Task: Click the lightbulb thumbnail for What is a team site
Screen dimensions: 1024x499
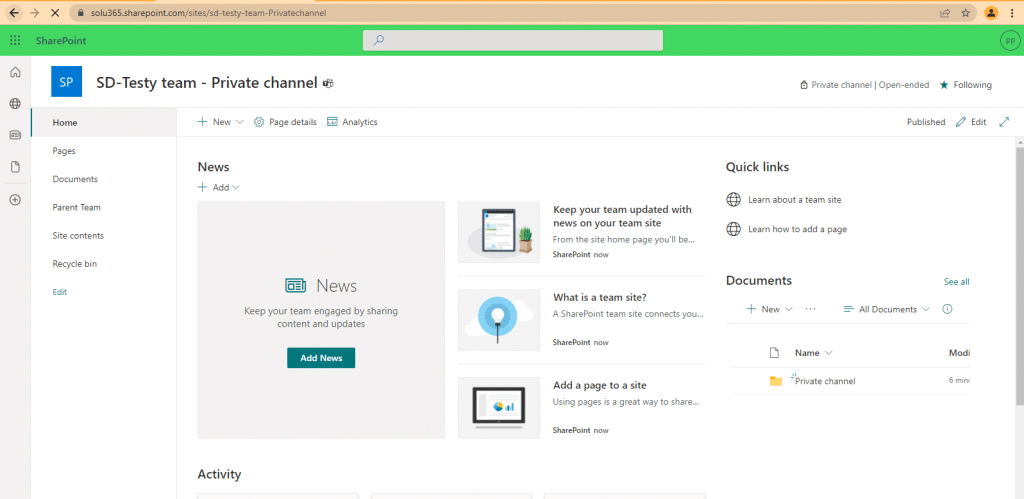Action: click(x=499, y=320)
